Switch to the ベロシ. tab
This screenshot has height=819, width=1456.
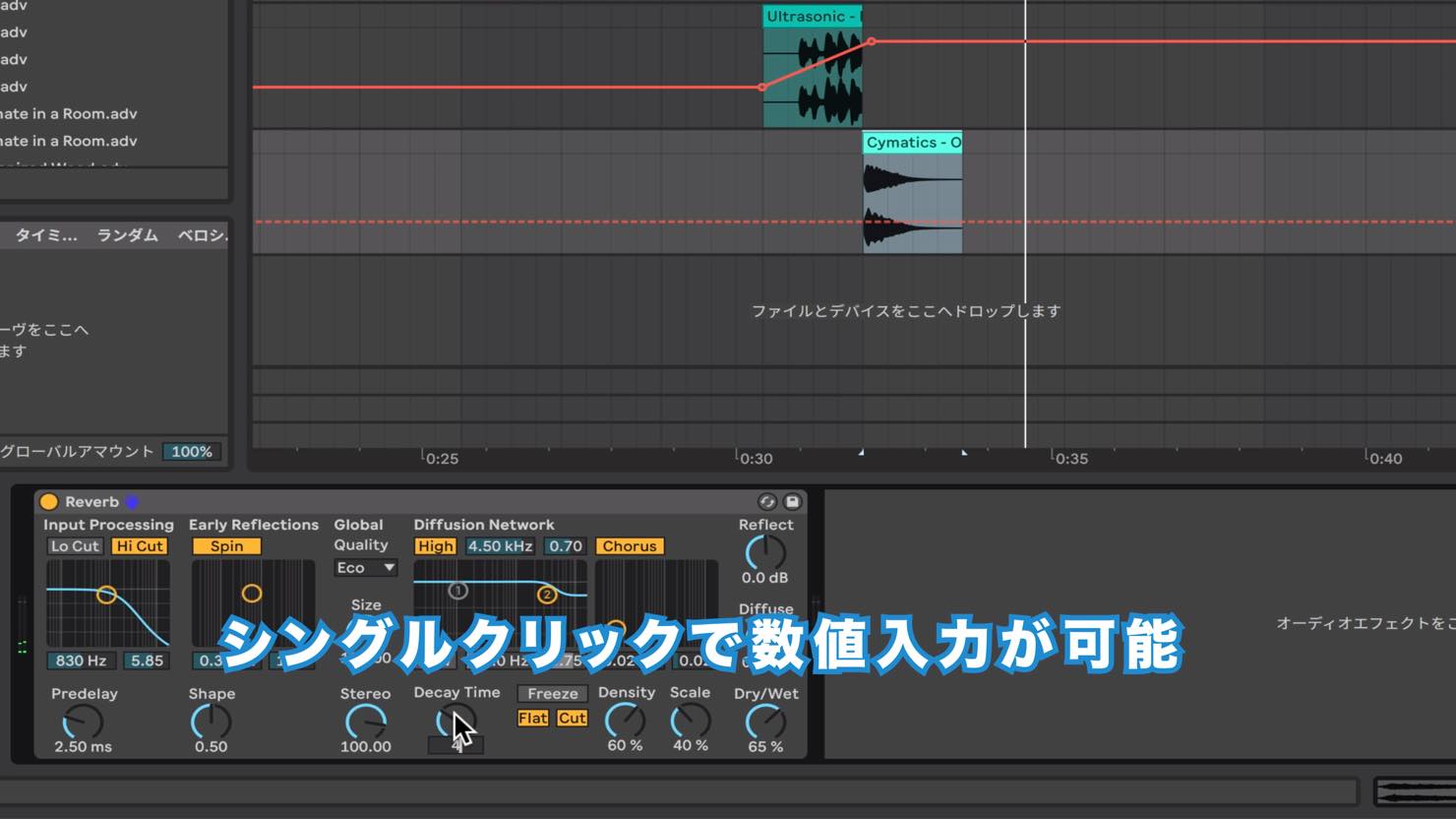click(x=202, y=235)
